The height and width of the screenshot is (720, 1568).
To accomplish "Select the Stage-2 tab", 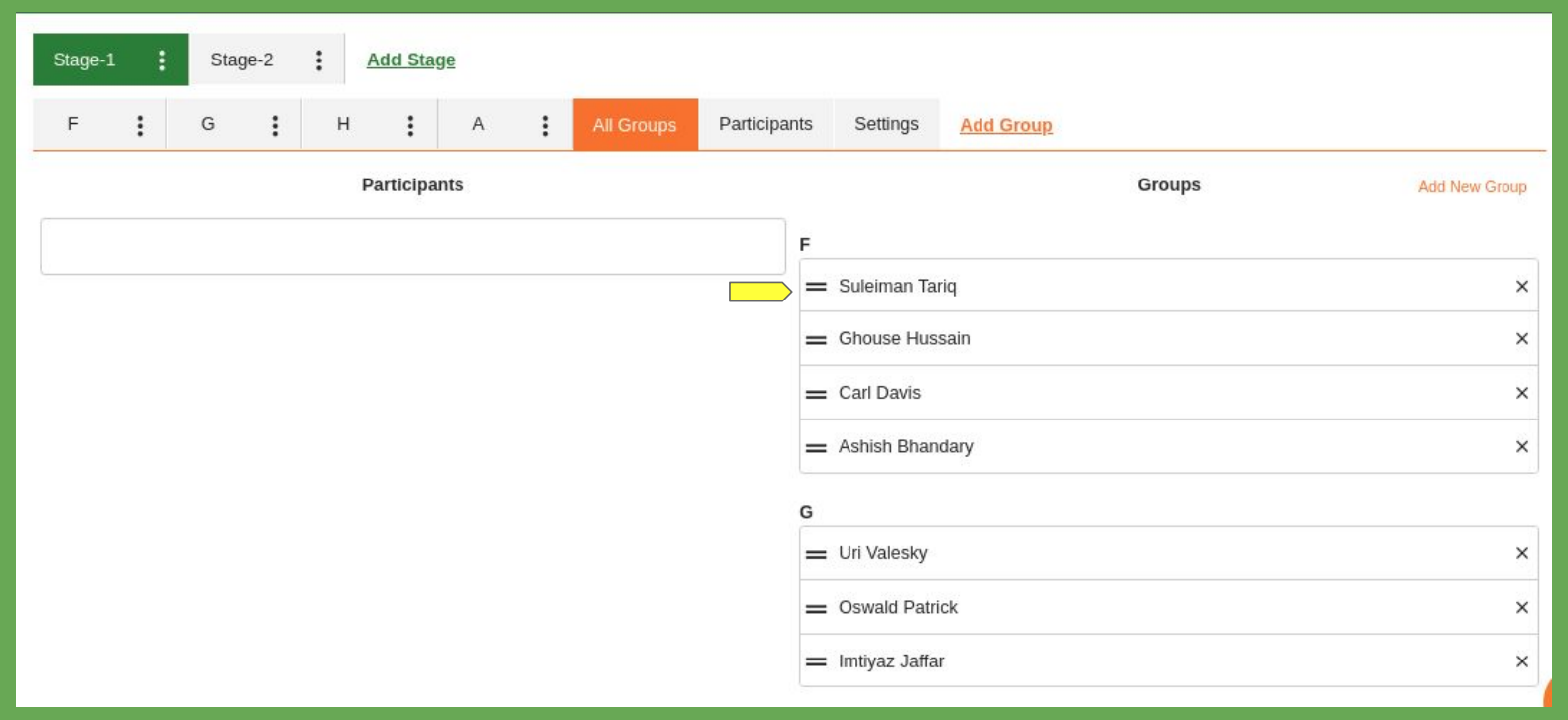I will point(242,60).
